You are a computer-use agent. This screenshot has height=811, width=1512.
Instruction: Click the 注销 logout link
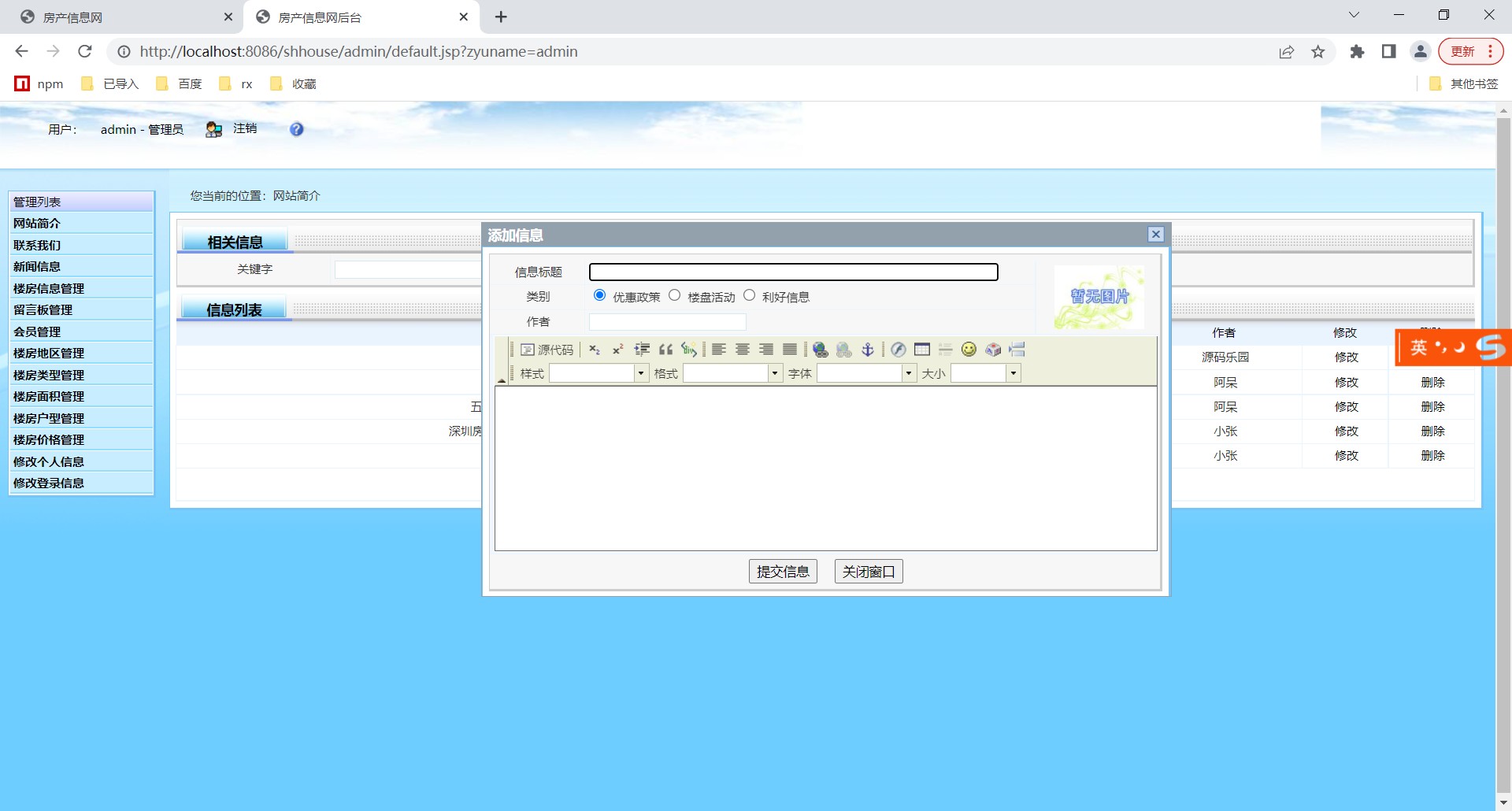pos(245,128)
